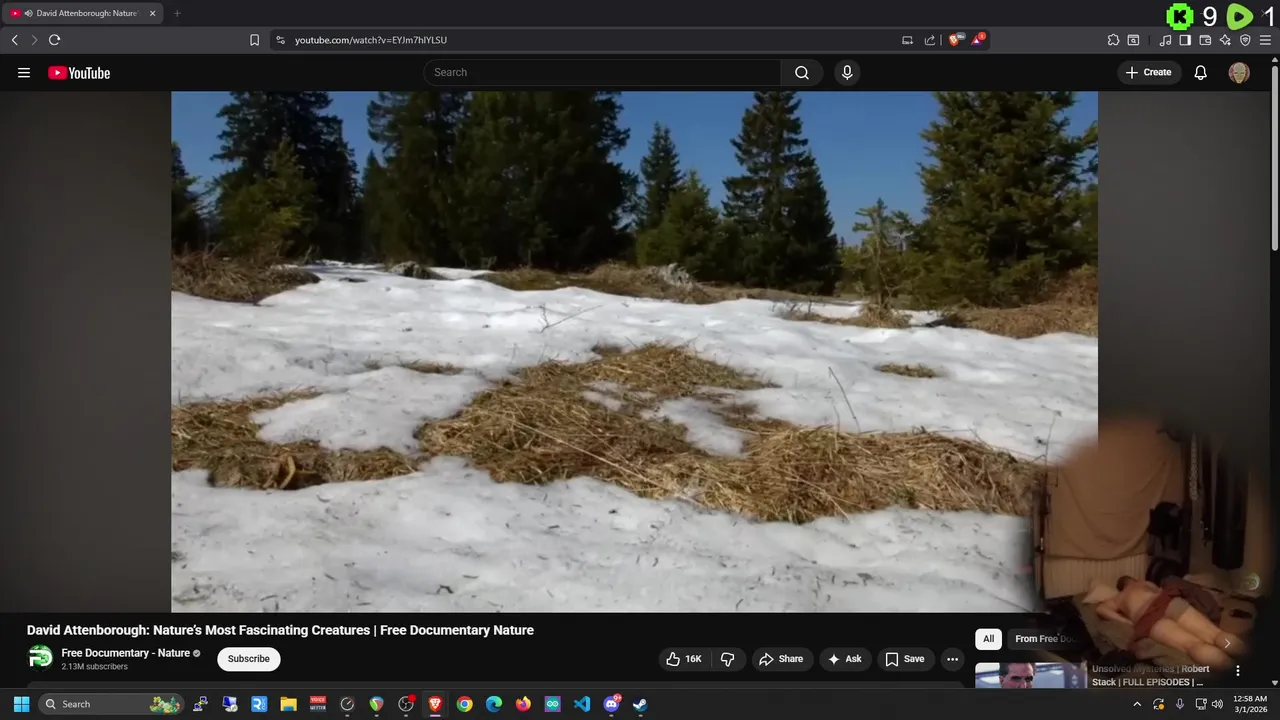Start voice search with the microphone icon
The image size is (1280, 720).
click(x=847, y=72)
